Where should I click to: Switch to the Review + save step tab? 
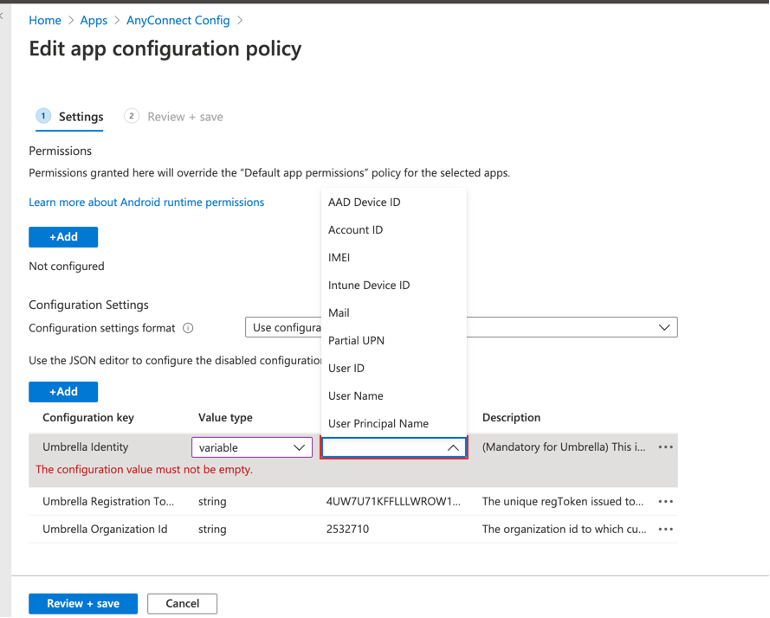pos(174,117)
